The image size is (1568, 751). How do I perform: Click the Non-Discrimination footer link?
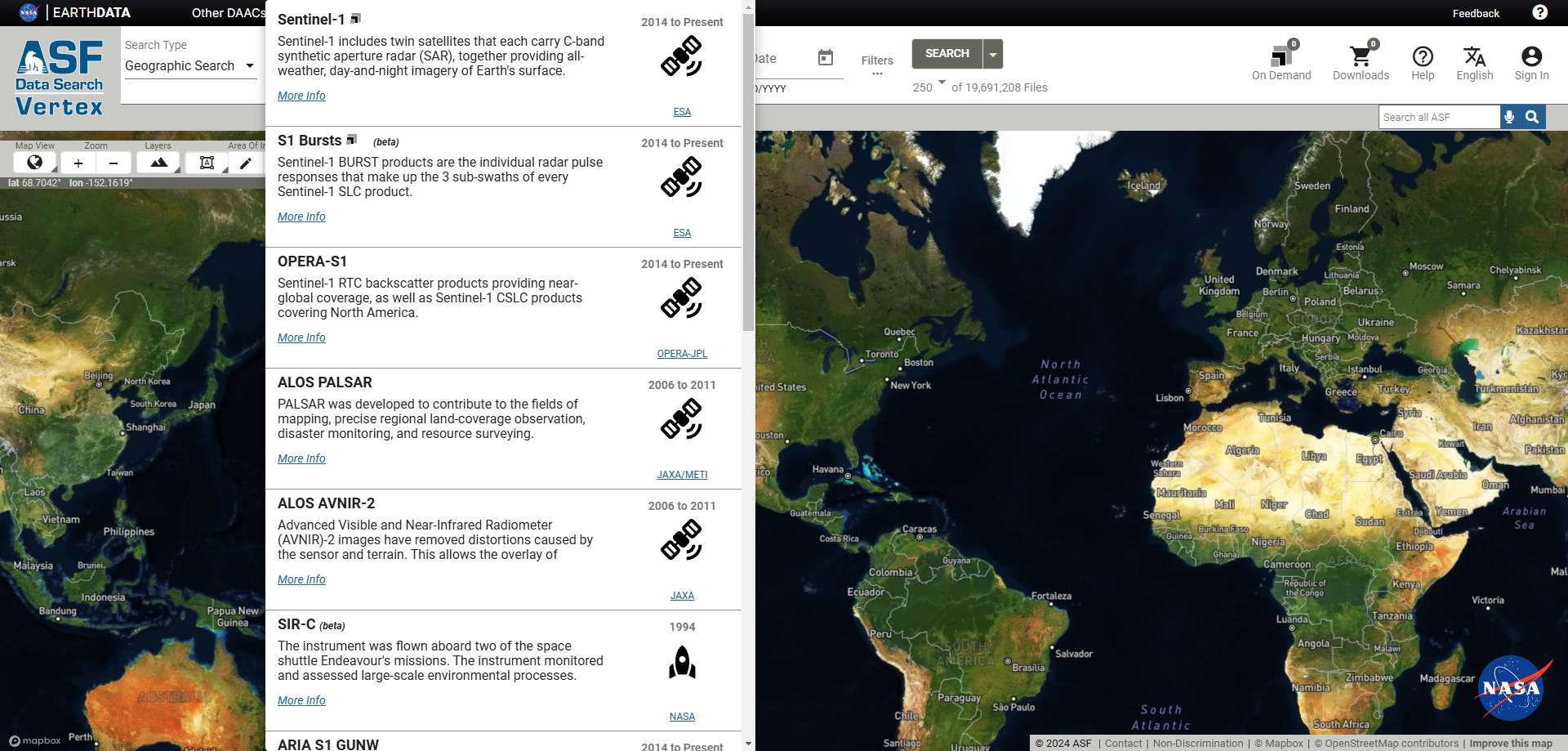(1198, 744)
